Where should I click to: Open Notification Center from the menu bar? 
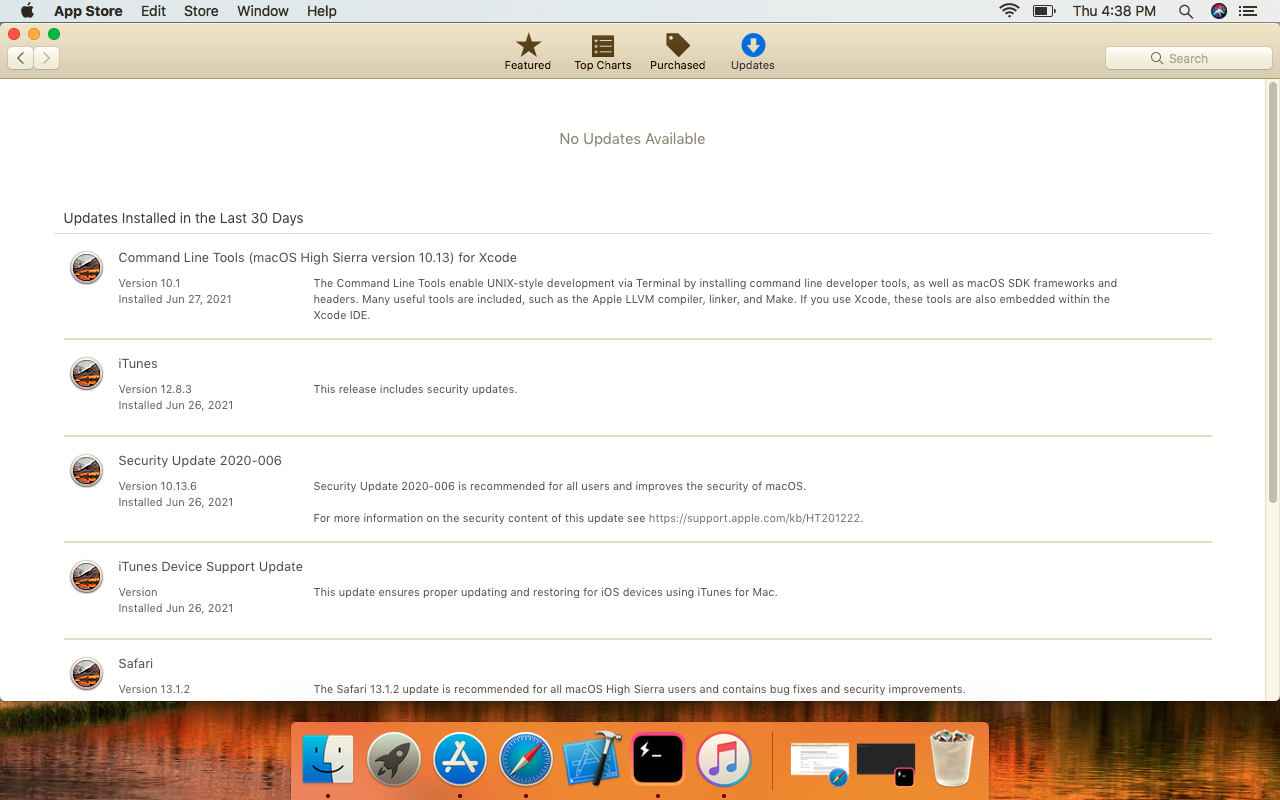click(1247, 11)
